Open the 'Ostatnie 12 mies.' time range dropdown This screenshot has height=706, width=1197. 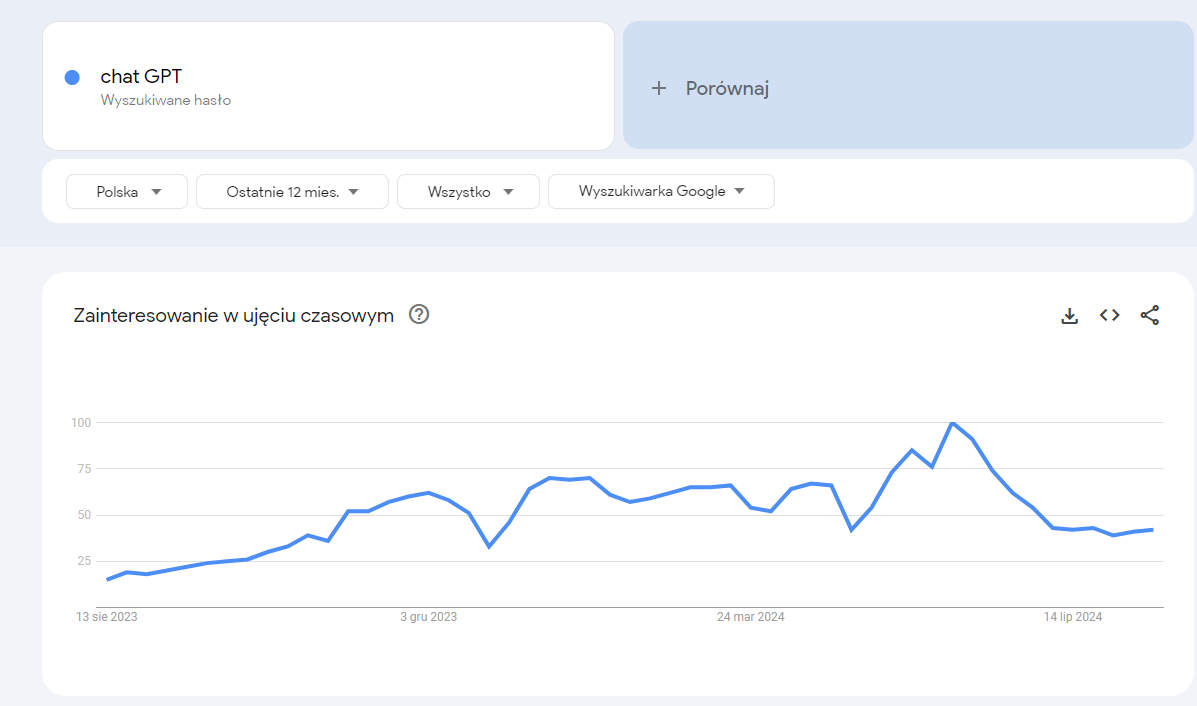pos(291,191)
